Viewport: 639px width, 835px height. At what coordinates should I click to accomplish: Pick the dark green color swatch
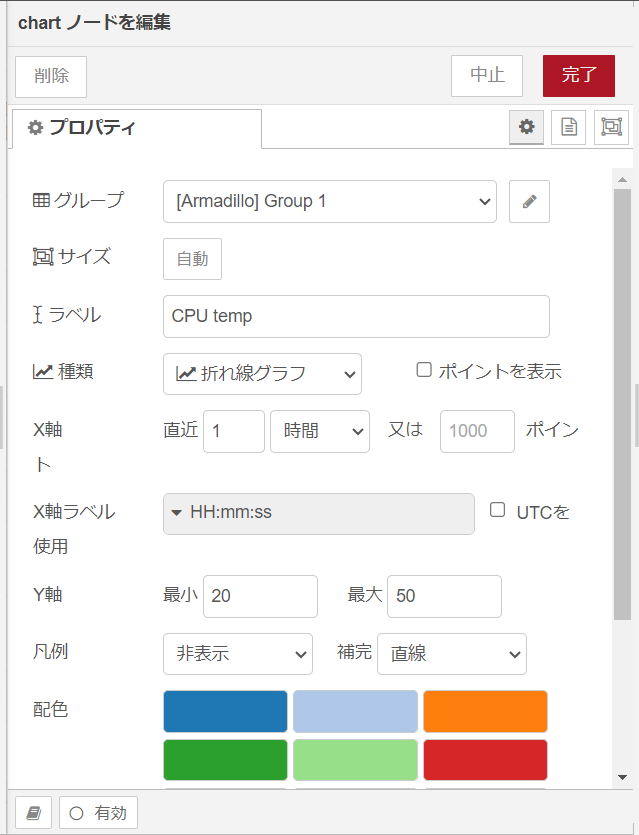click(x=225, y=760)
